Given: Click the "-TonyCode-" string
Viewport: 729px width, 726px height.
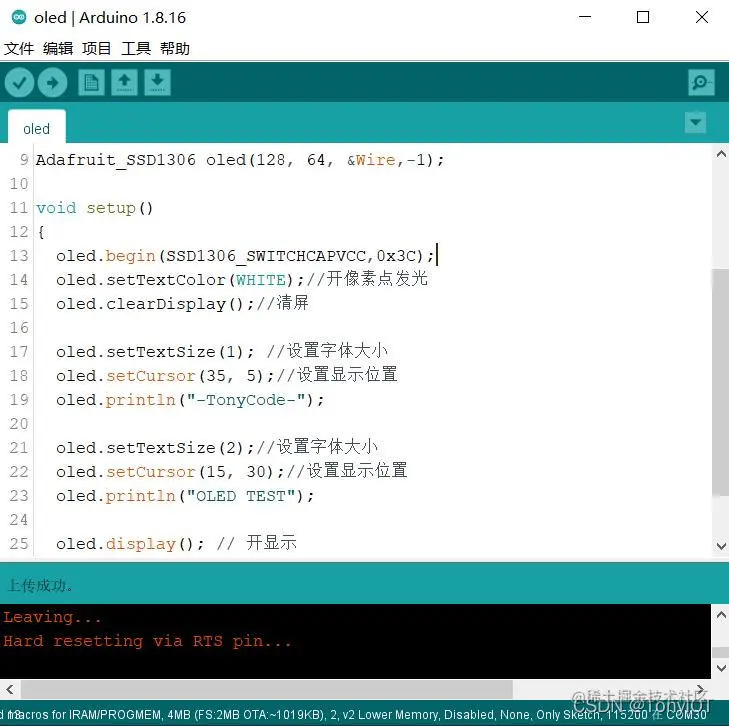Looking at the screenshot, I should 246,400.
